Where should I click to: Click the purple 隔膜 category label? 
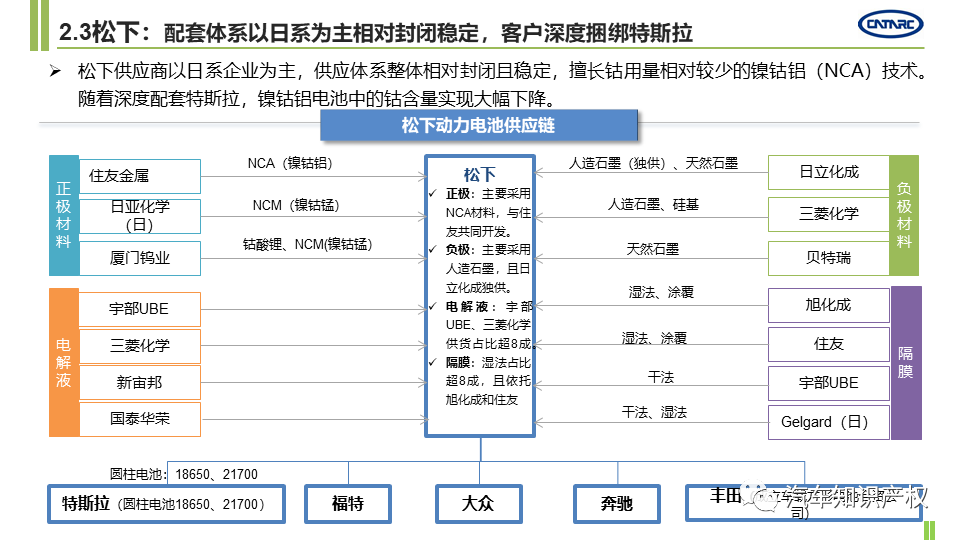(906, 362)
